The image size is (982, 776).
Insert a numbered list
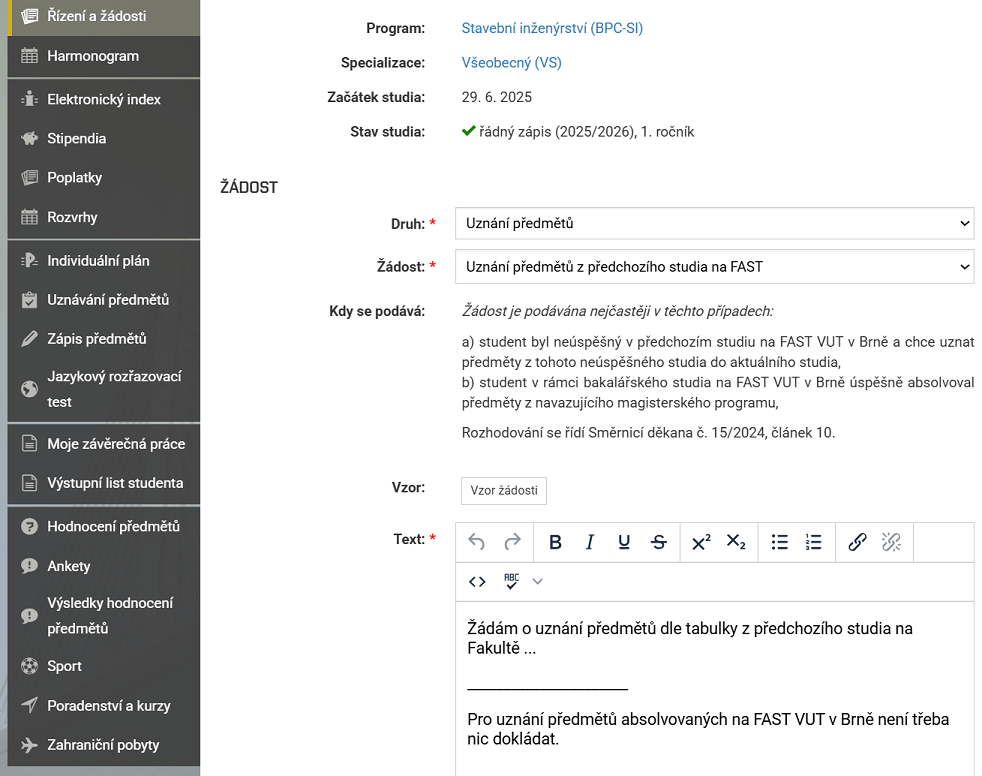pos(814,542)
